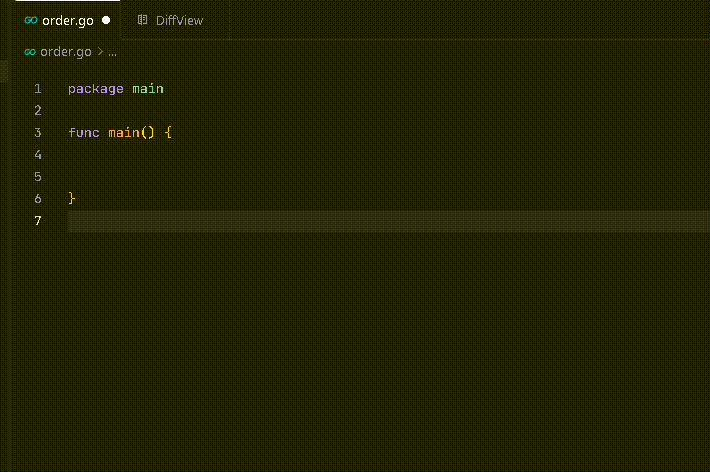Select line number 1 in the gutter
The image size is (710, 472).
[x=38, y=89]
